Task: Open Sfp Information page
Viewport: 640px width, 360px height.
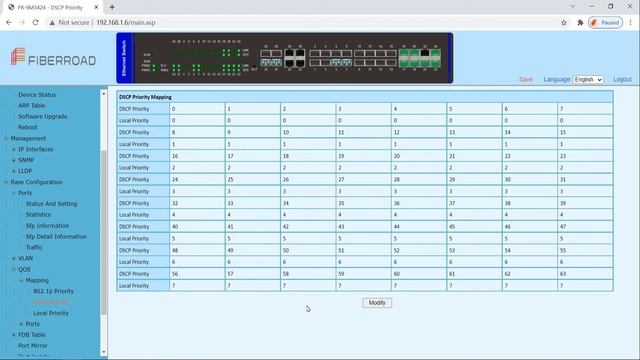Action: click(x=47, y=226)
